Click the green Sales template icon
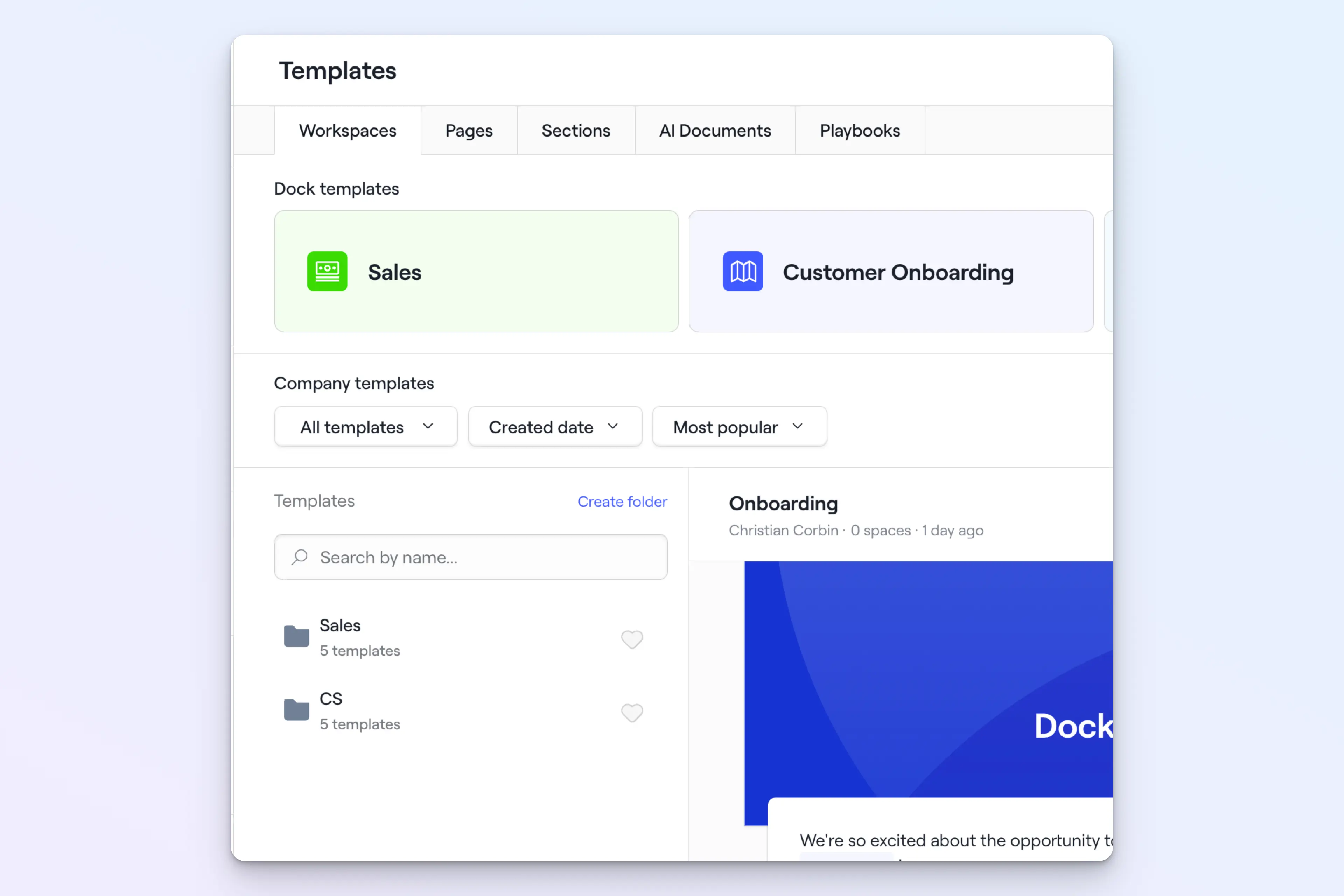 (x=327, y=272)
